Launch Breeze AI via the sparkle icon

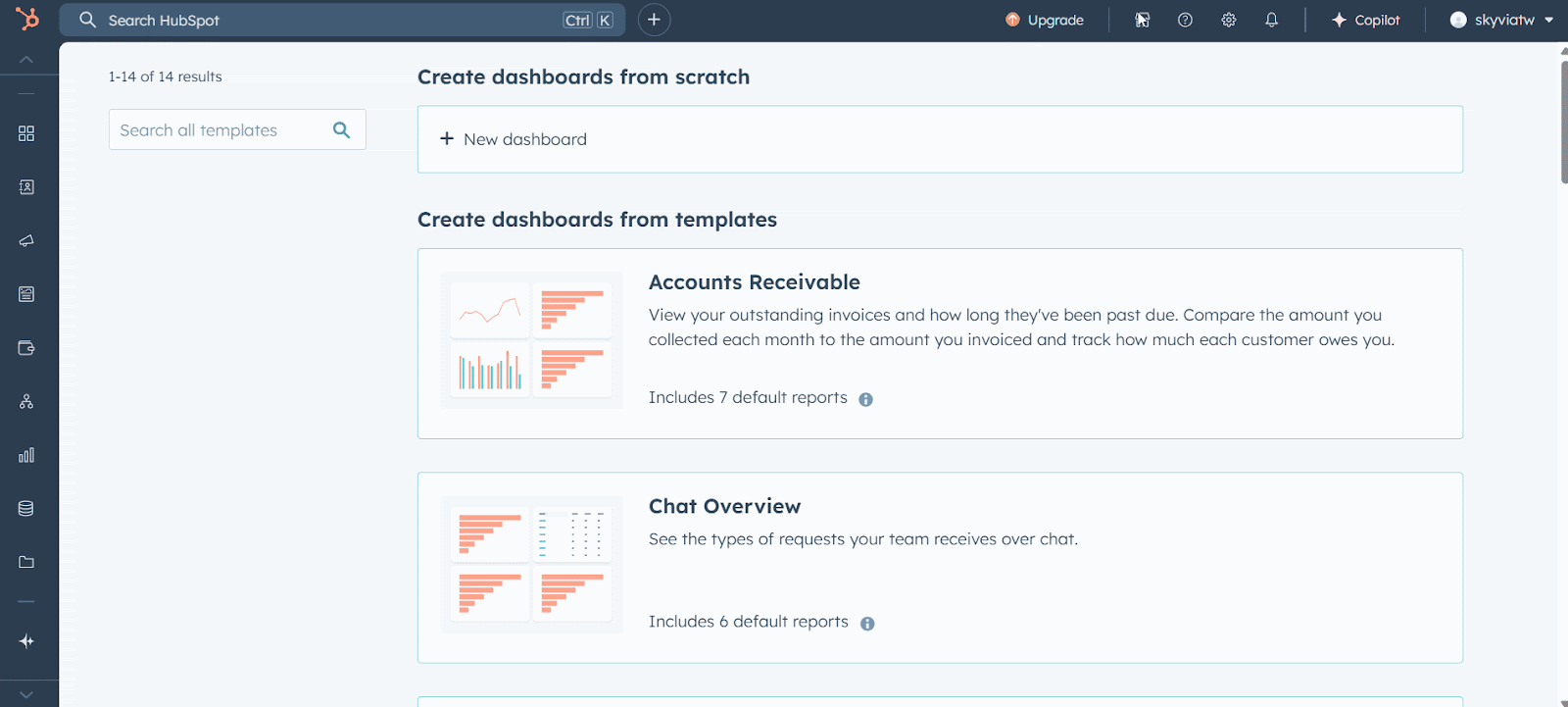[26, 641]
